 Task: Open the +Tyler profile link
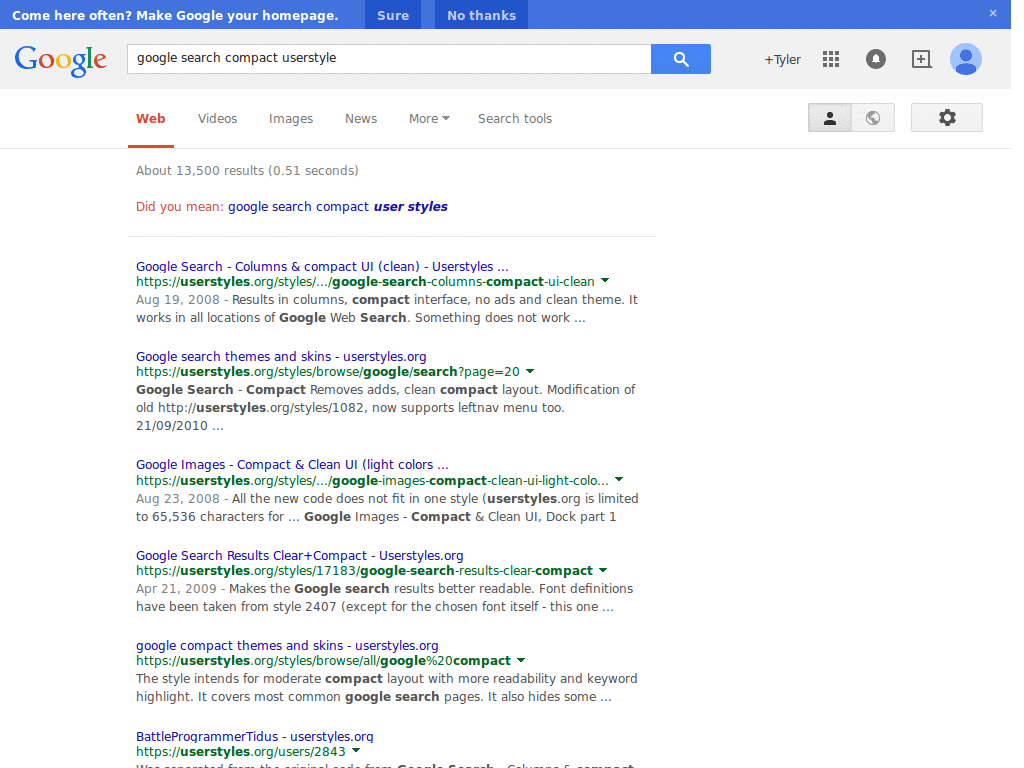782,59
